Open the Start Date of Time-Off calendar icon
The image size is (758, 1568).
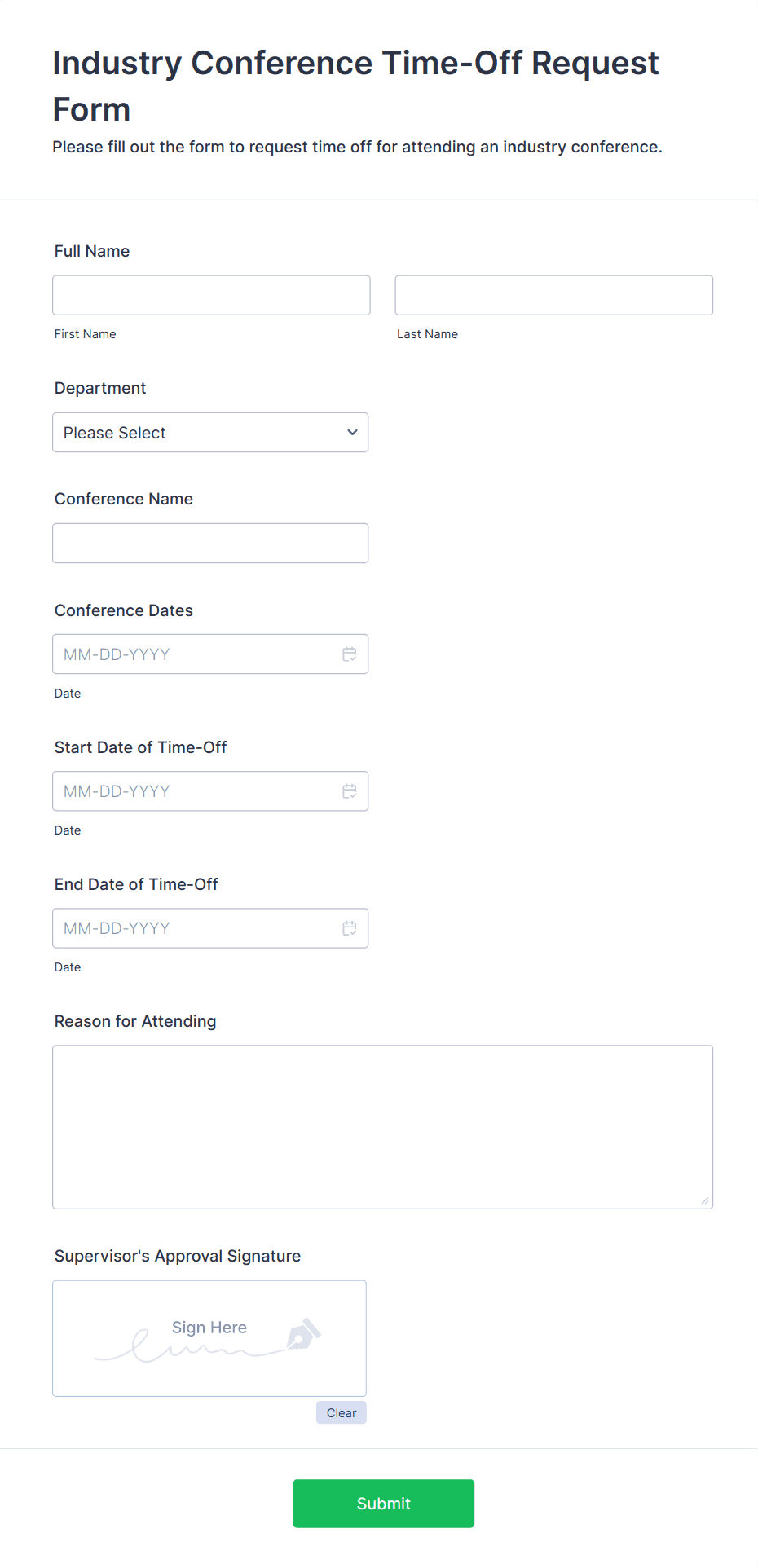tap(350, 791)
